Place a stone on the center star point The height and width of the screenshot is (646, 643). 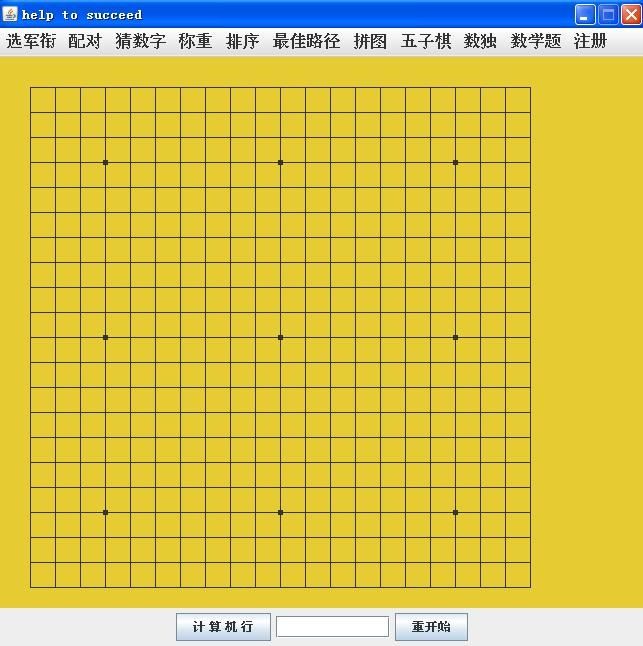[281, 337]
